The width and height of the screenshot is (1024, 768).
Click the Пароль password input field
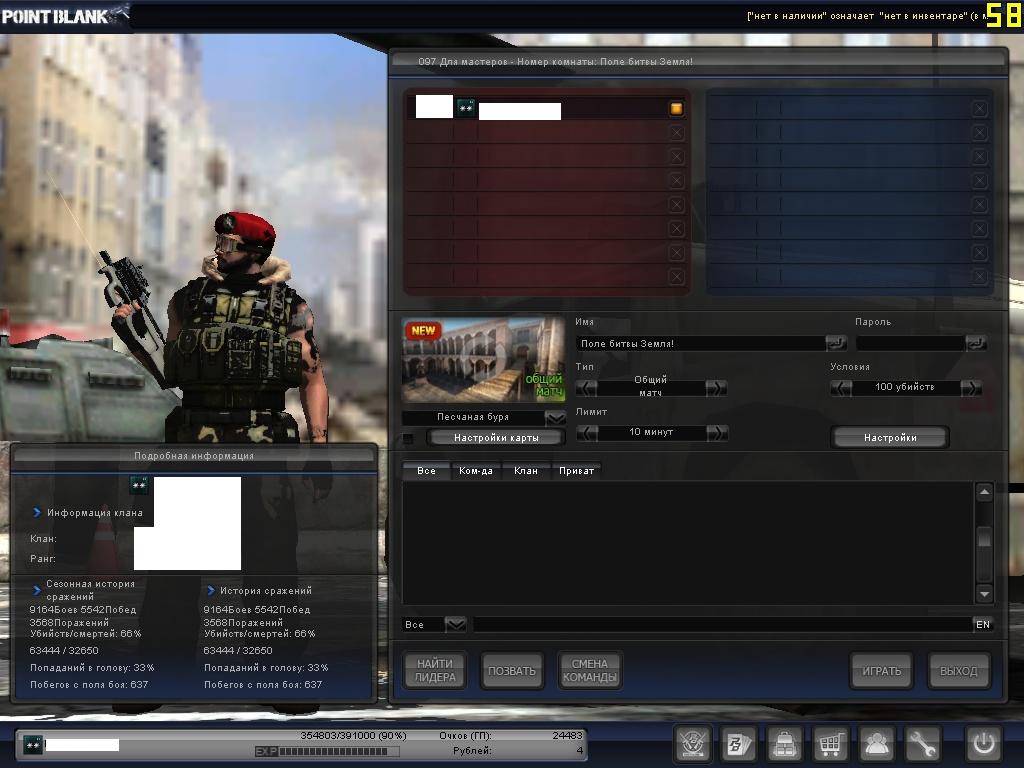[x=910, y=343]
